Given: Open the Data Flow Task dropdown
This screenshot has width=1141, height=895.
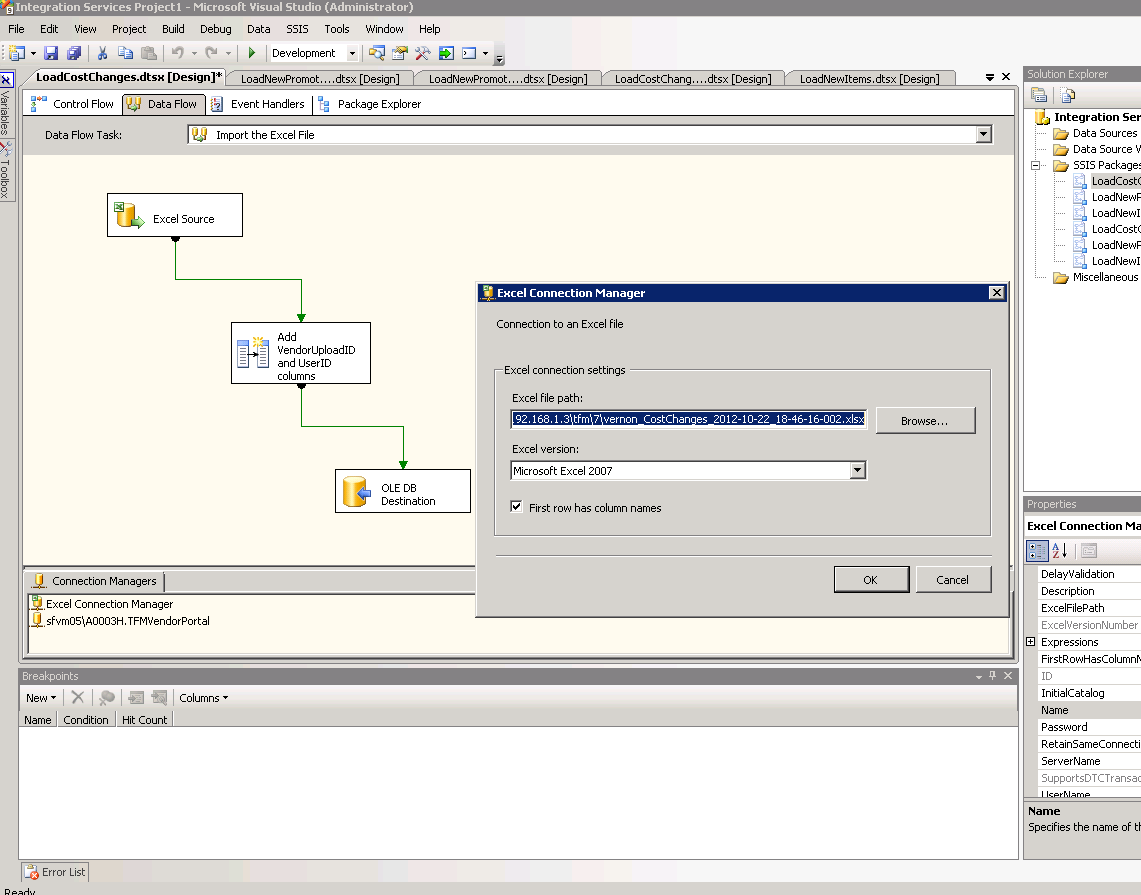Looking at the screenshot, I should [983, 134].
